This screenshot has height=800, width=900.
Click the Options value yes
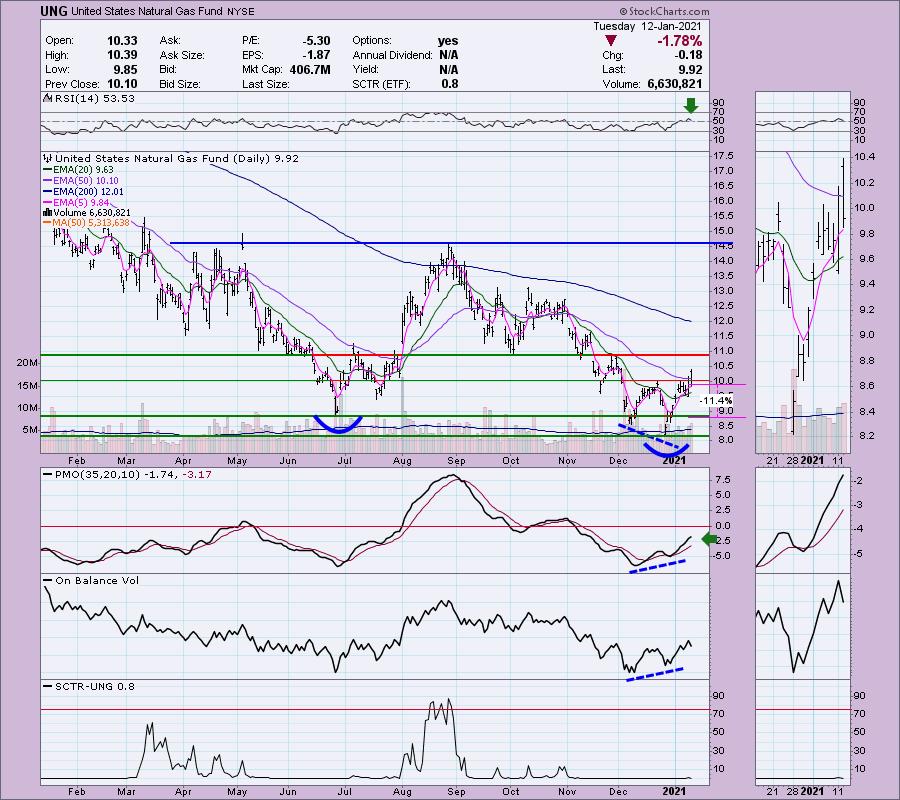448,41
